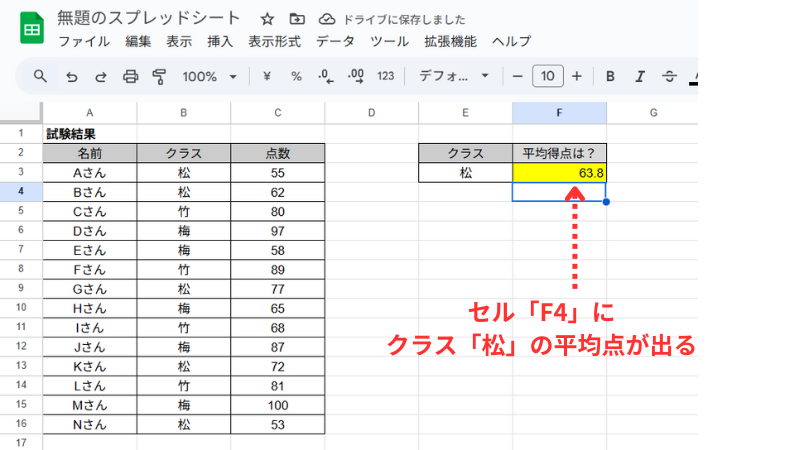Open the 編集 menu
This screenshot has width=800, height=450.
138,42
